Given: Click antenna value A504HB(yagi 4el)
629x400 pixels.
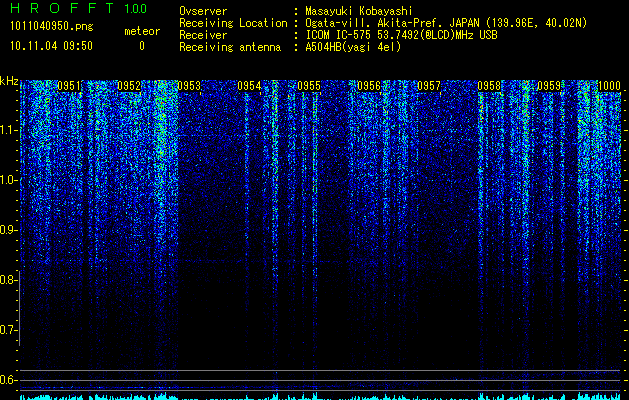Looking at the screenshot, I should point(353,47).
